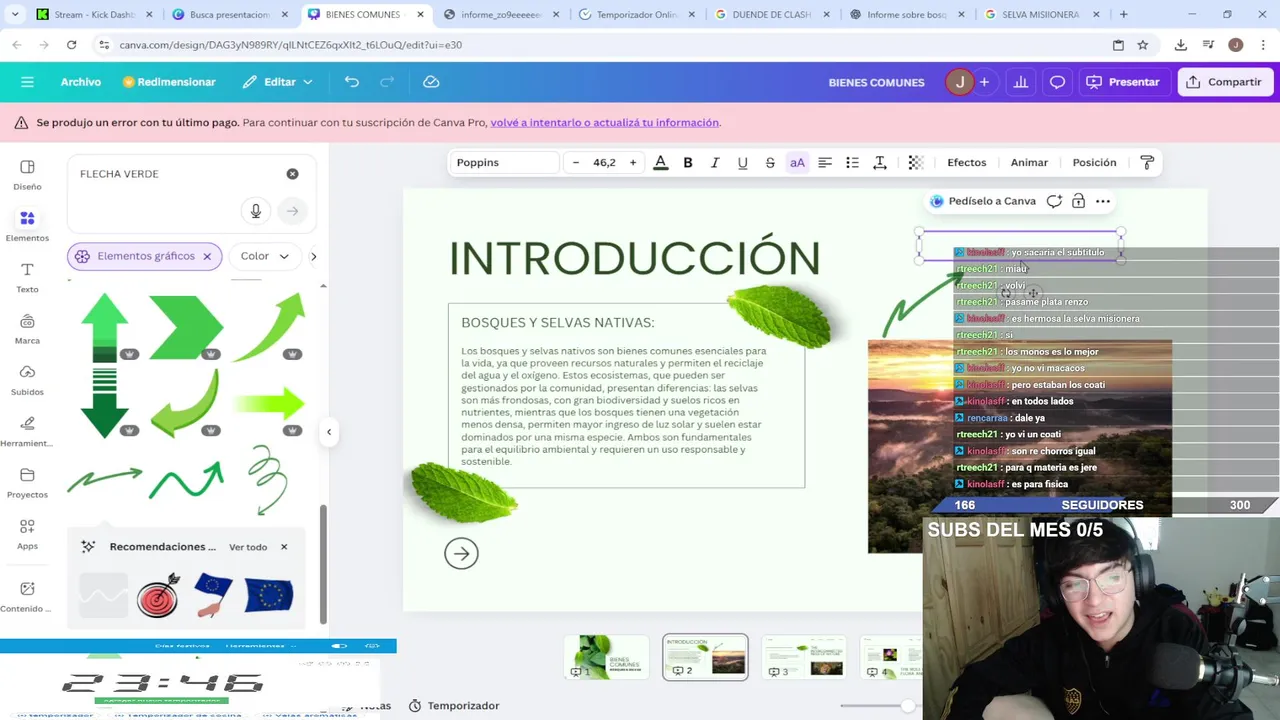
Task: Open the analytics bar chart icon
Action: point(1021,82)
